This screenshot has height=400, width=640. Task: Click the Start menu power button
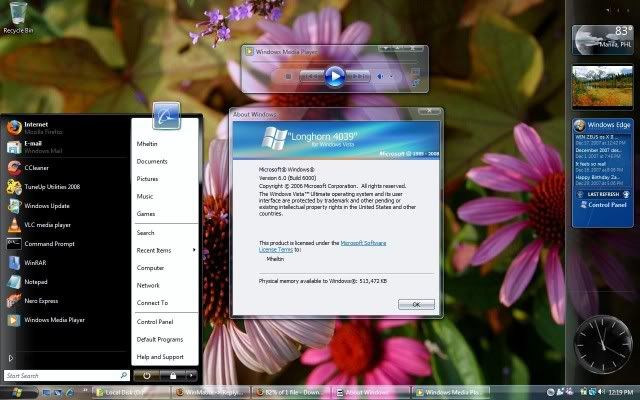click(x=146, y=376)
